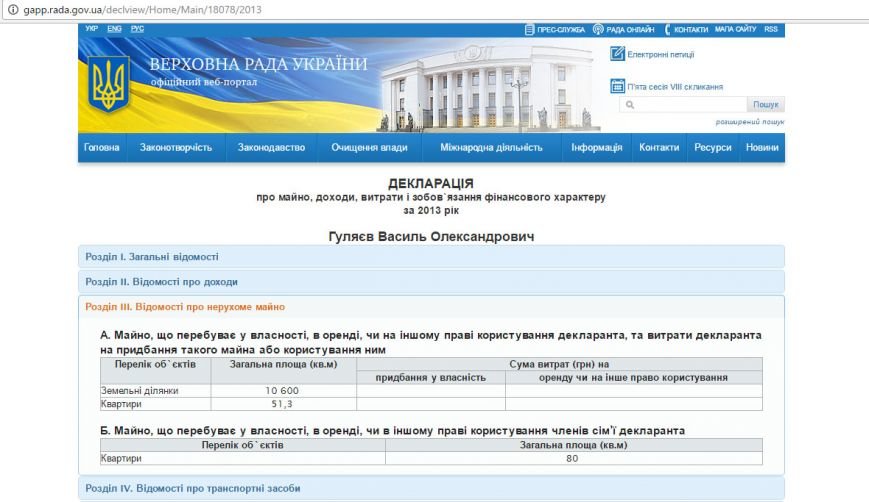
Task: Switch language to ENG
Action: [x=114, y=29]
